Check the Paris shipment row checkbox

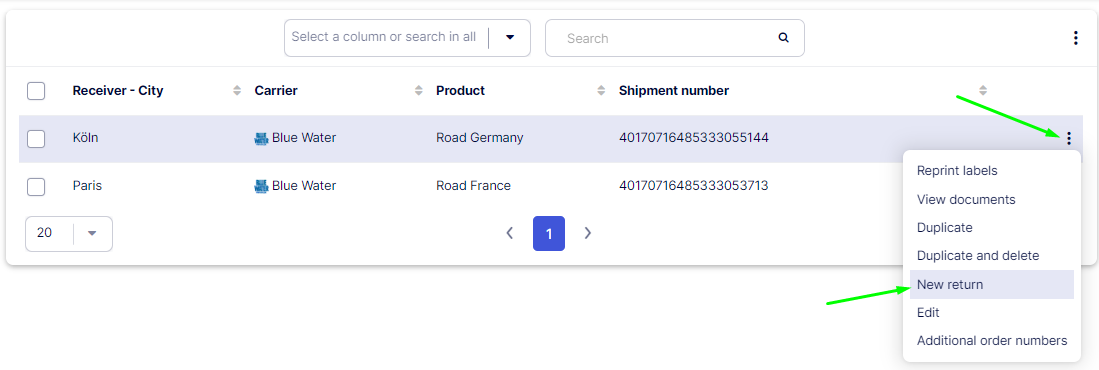(x=36, y=186)
